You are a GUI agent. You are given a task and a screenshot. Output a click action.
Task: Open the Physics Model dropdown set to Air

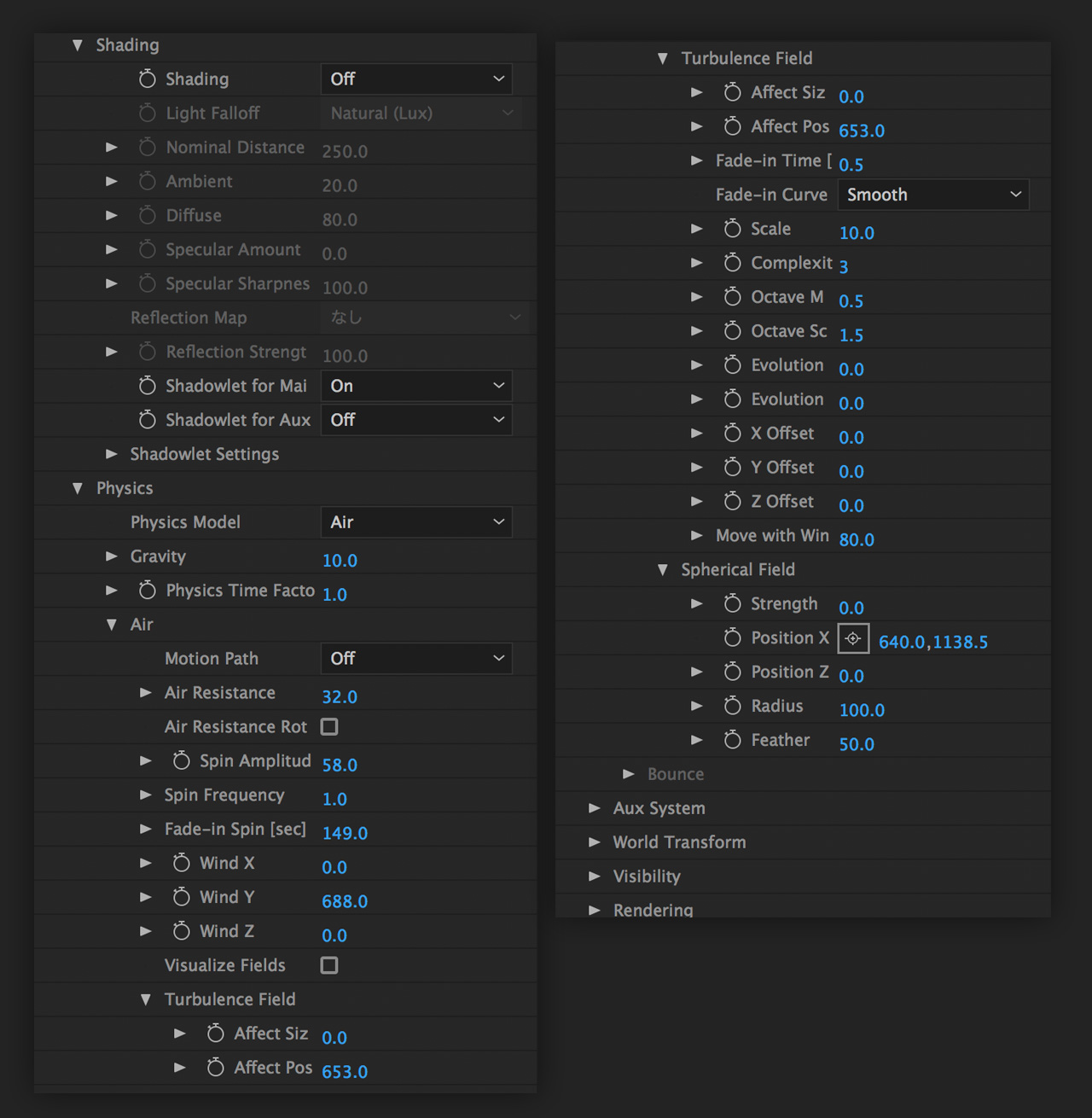(x=416, y=522)
